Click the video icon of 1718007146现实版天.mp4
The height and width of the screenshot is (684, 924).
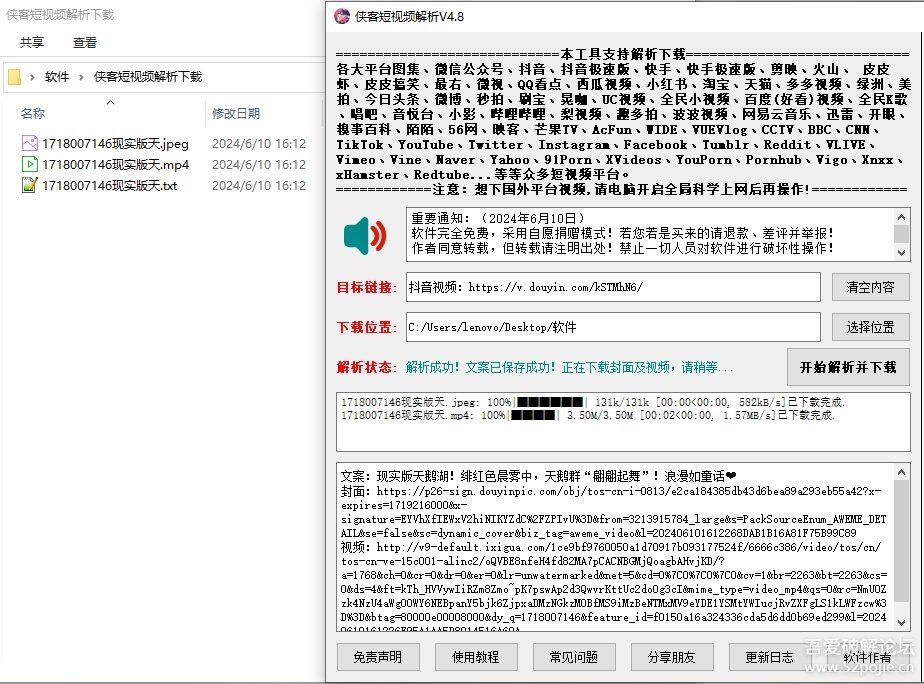[30, 164]
